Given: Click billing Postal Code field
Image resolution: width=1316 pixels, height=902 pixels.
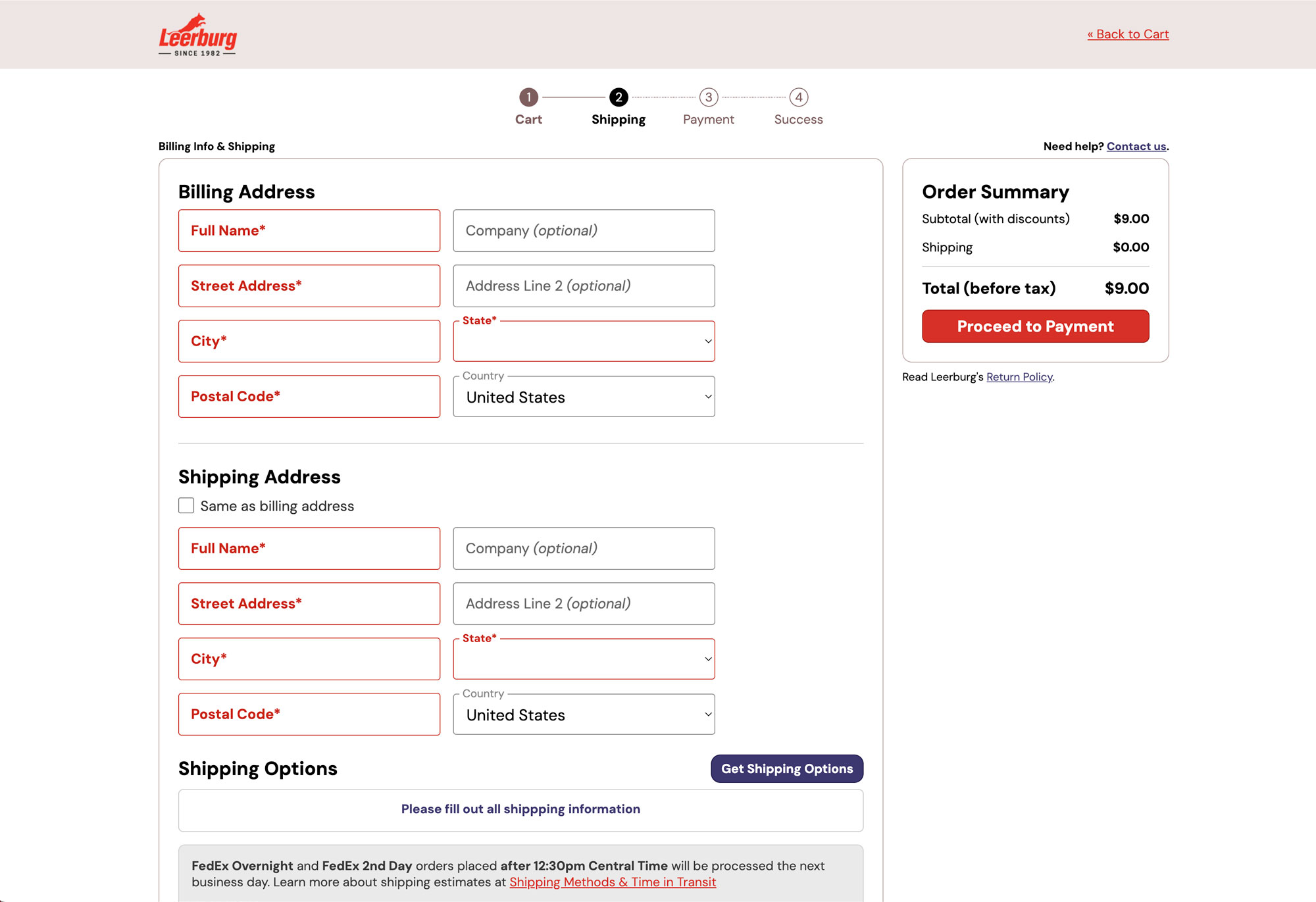Looking at the screenshot, I should click(x=309, y=396).
